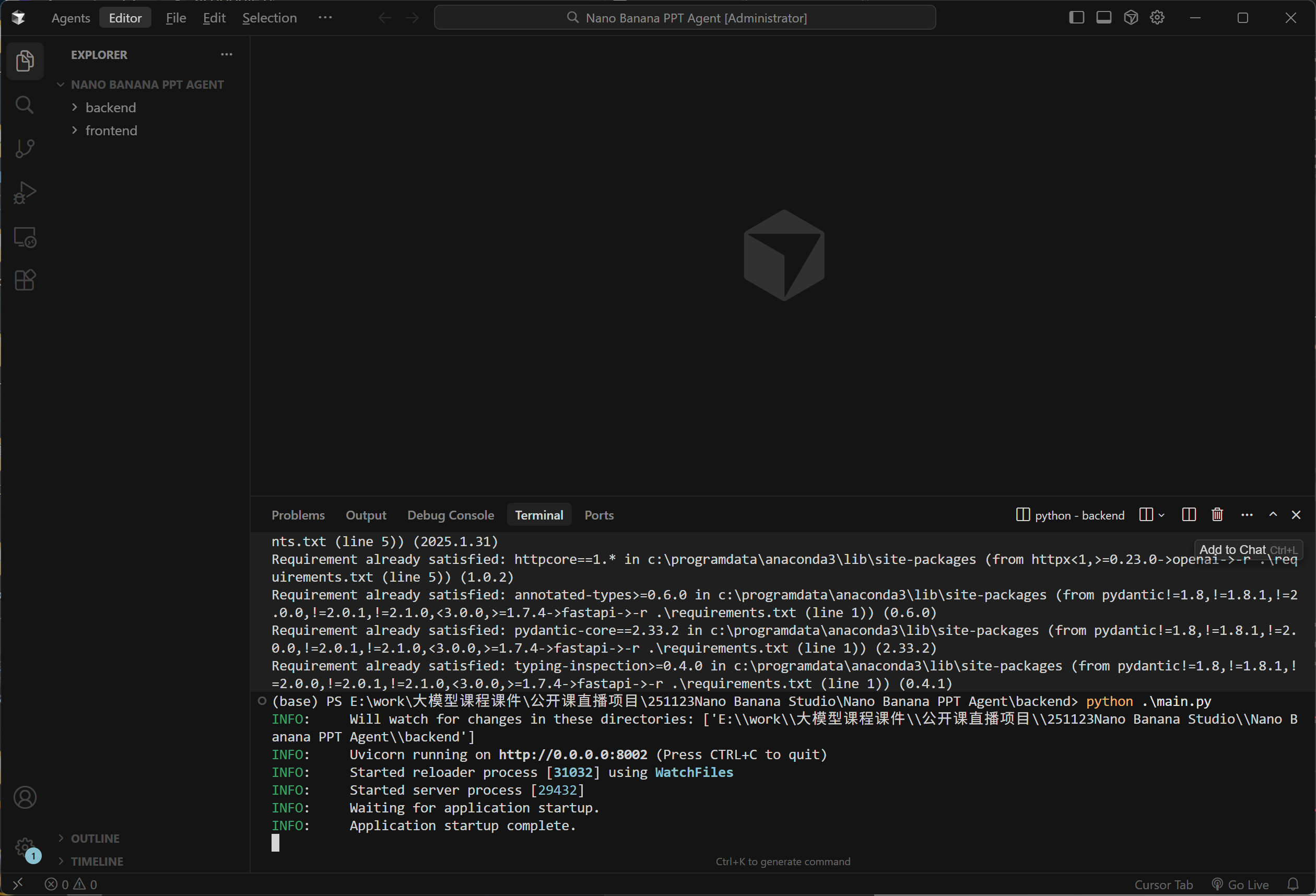This screenshot has height=896, width=1316.
Task: Select the python - backend terminal entry
Action: coord(1070,514)
